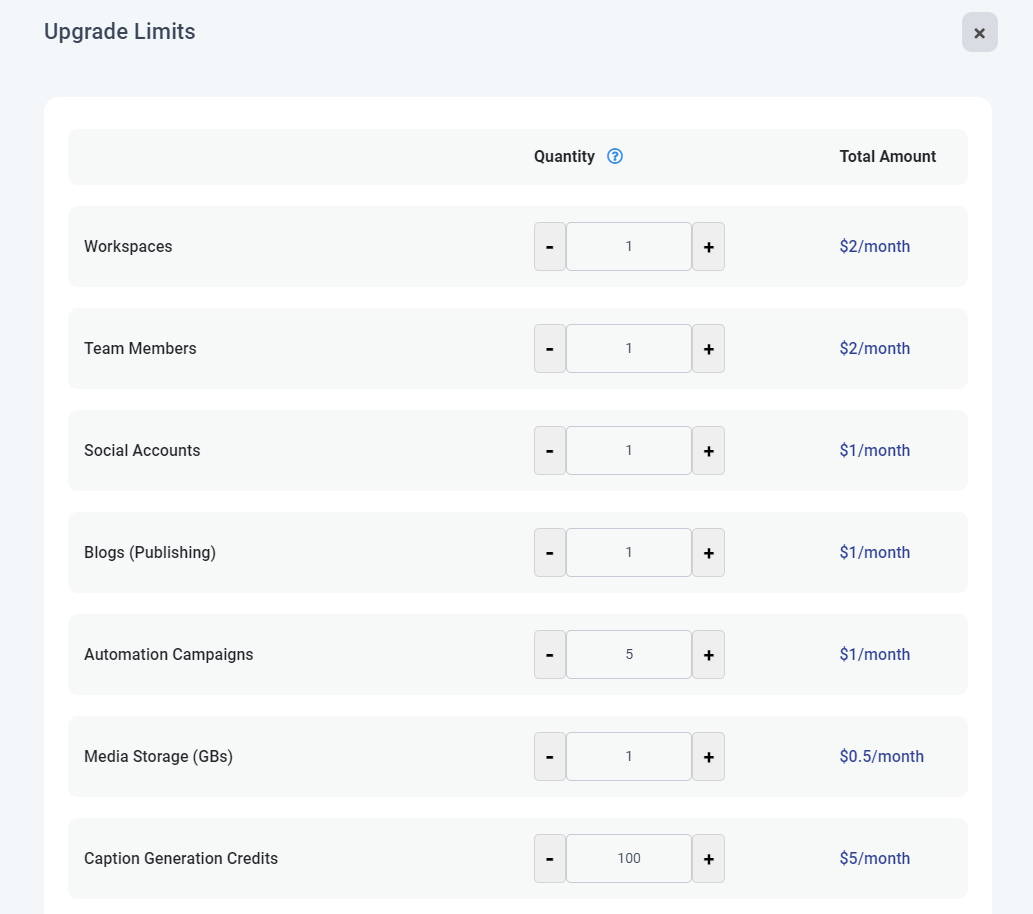The height and width of the screenshot is (914, 1033).
Task: Reduce the Social Accounts quantity
Action: pyautogui.click(x=550, y=451)
